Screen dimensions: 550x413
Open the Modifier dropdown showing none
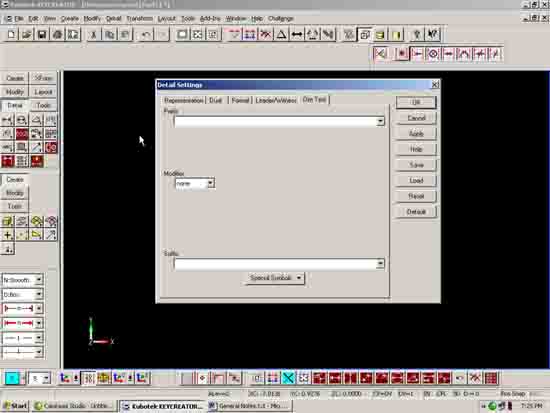(195, 183)
